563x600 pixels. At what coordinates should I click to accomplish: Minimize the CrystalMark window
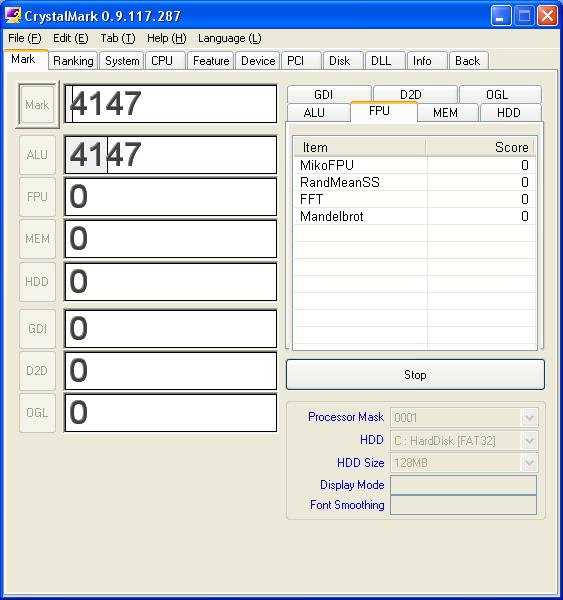[501, 16]
